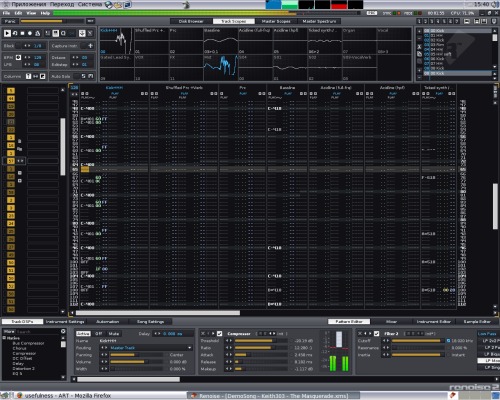Copy instrument with the copy icon
500x400 pixels.
[x=419, y=54]
